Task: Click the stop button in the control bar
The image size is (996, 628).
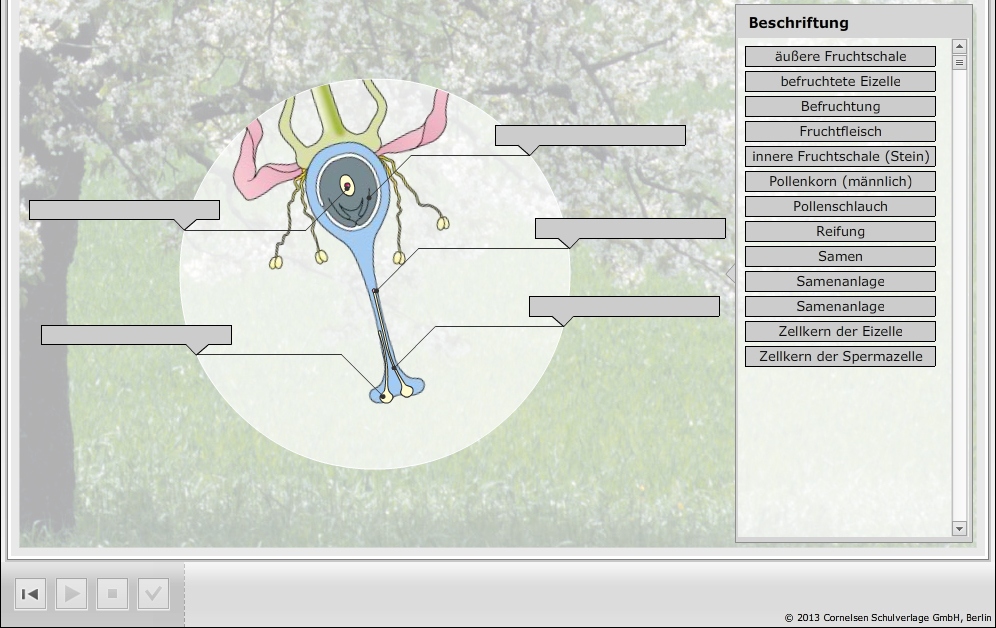Action: (112, 594)
